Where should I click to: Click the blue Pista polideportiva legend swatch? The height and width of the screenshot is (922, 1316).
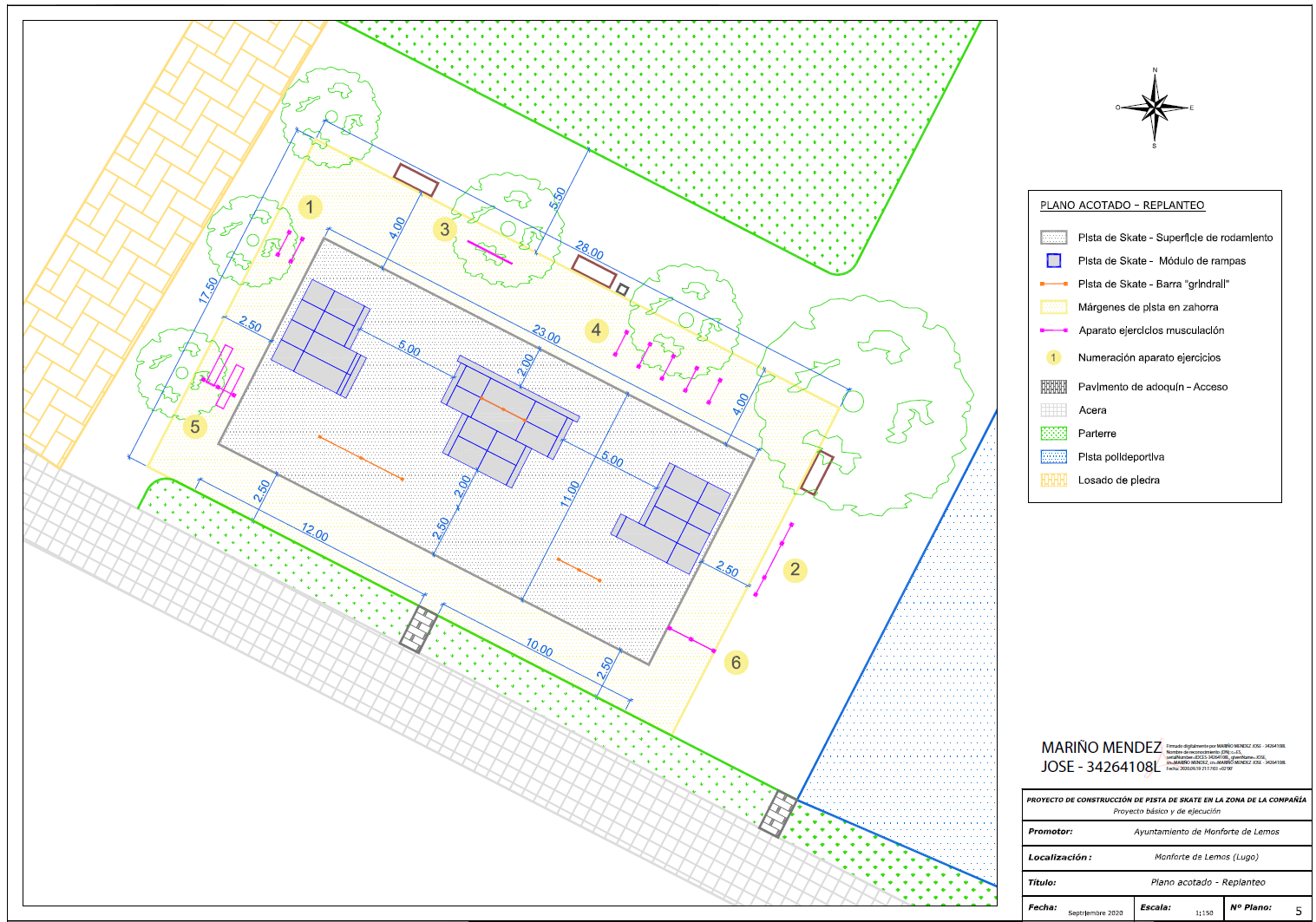(1053, 457)
